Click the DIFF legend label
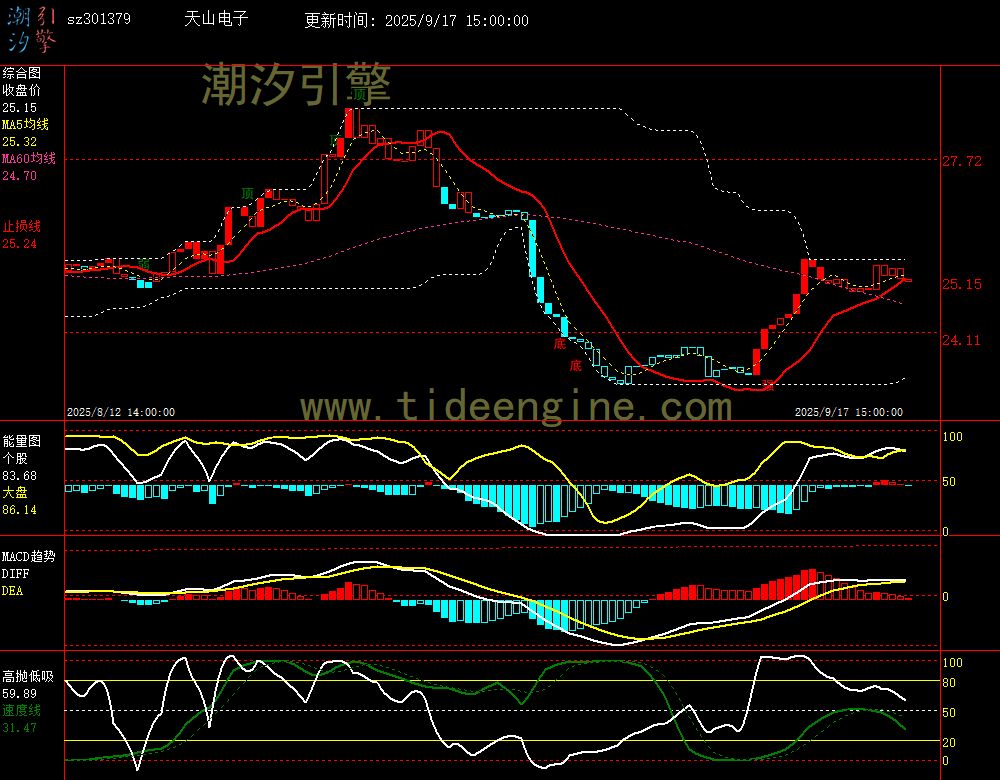The width and height of the screenshot is (1000, 780). (15, 574)
